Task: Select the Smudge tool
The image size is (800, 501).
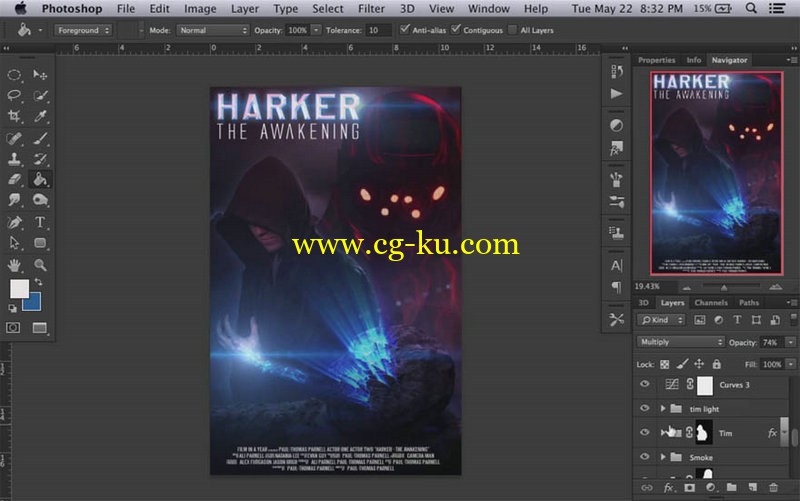Action: (14, 199)
